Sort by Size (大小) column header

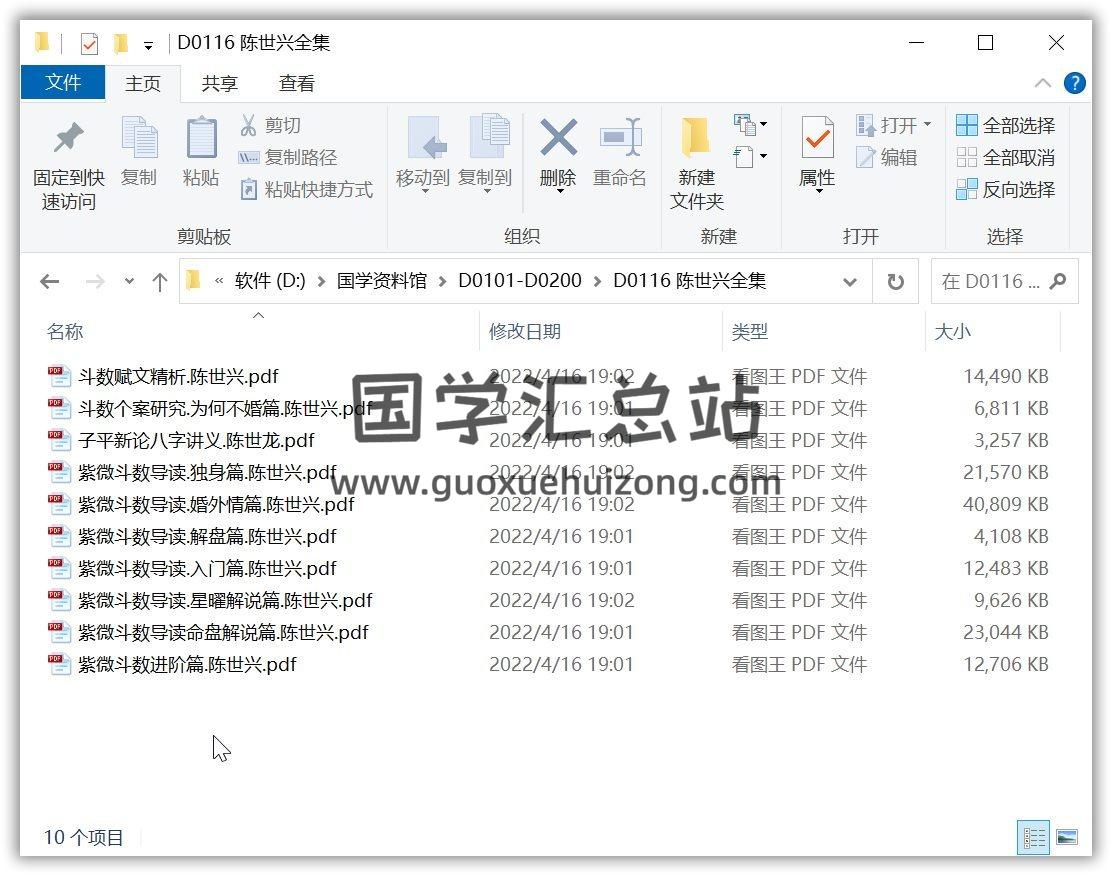click(x=952, y=331)
